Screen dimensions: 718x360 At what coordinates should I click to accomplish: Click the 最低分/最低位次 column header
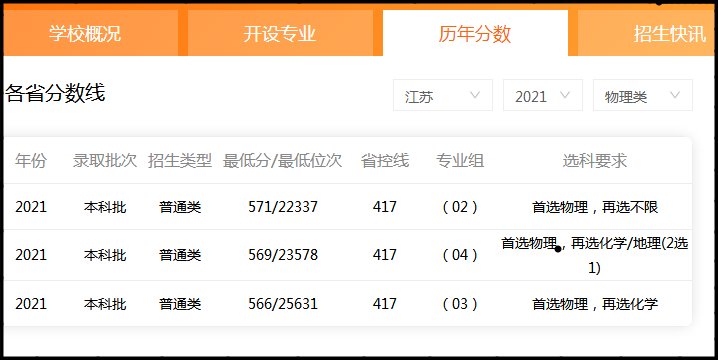(x=283, y=161)
